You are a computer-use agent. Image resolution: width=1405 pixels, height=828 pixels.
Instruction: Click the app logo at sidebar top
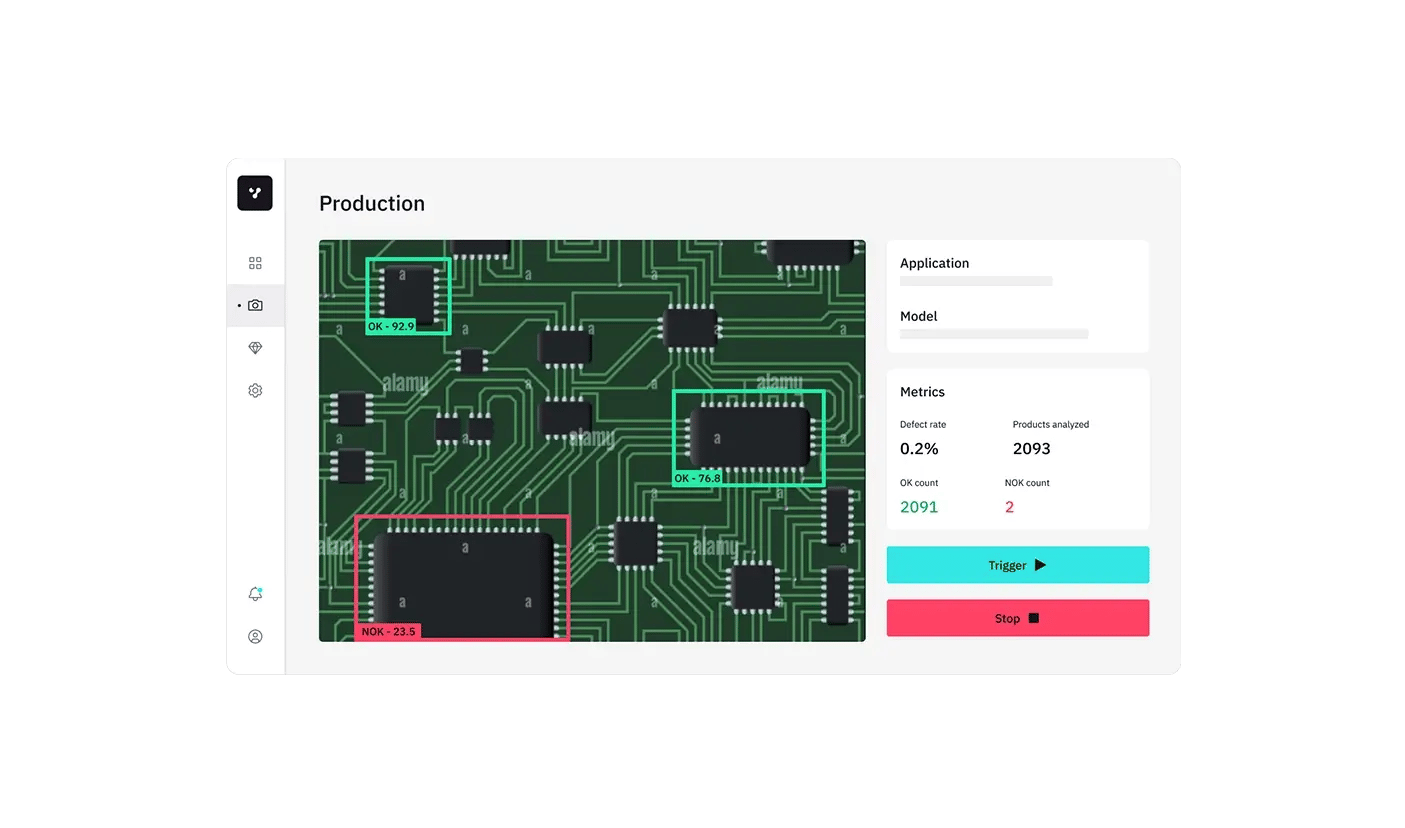(255, 193)
